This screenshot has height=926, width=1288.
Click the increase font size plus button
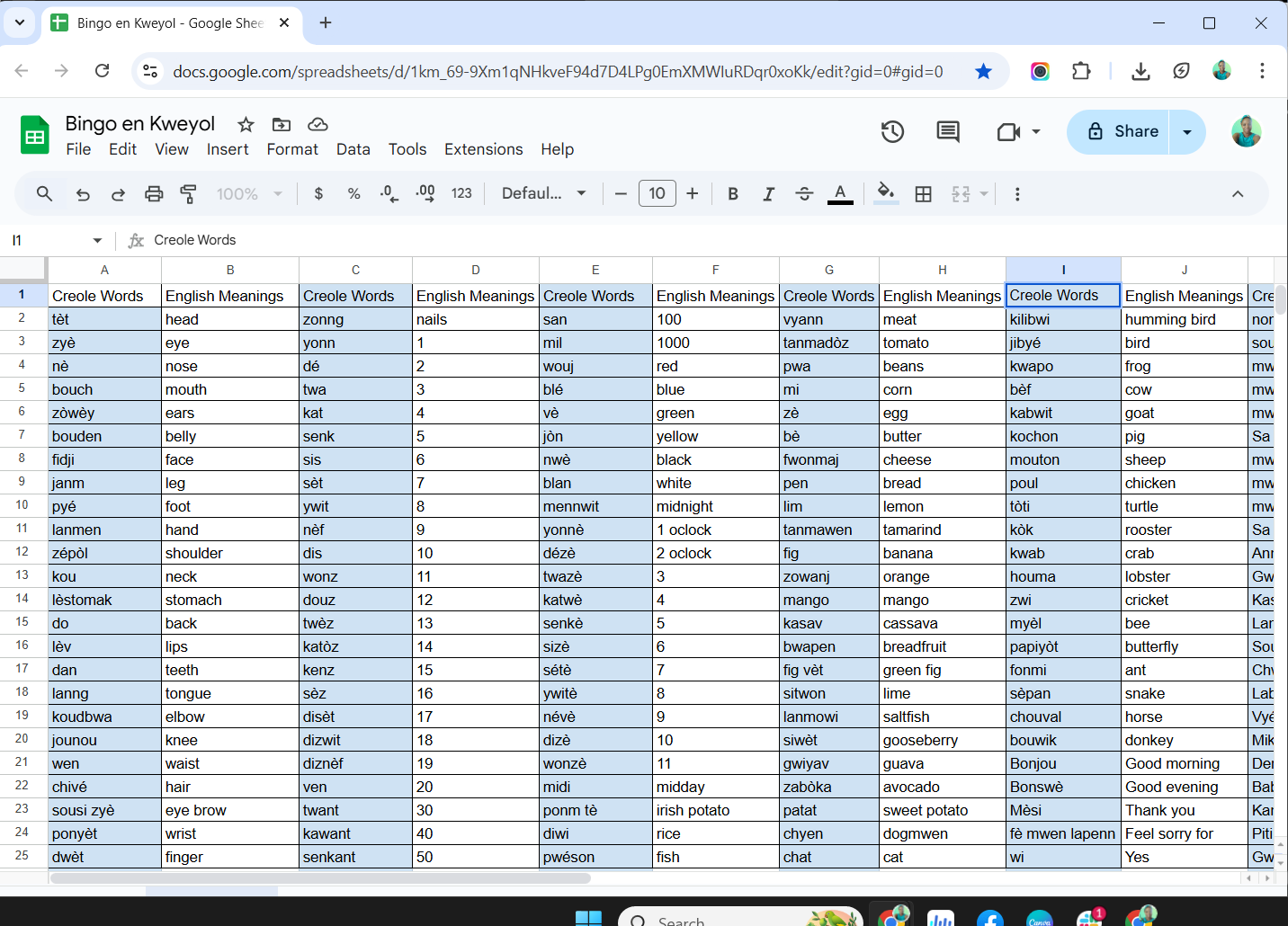pos(692,194)
